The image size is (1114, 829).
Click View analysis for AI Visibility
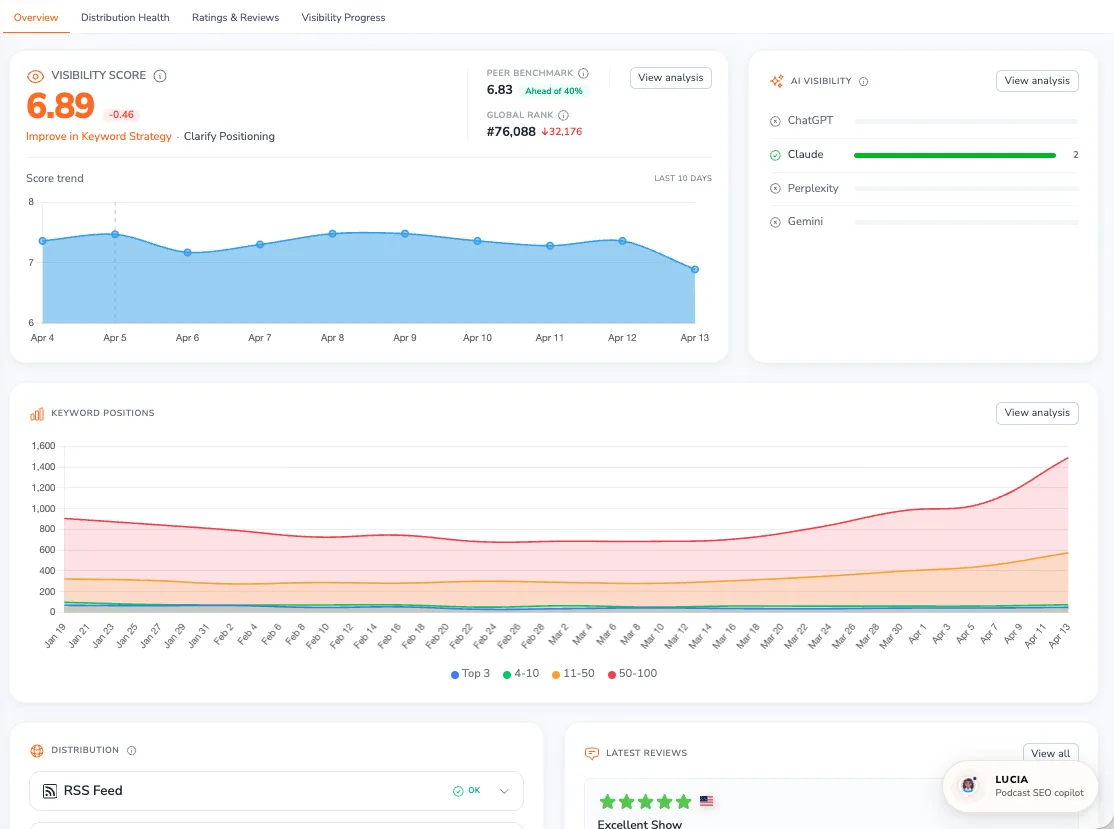click(1037, 81)
